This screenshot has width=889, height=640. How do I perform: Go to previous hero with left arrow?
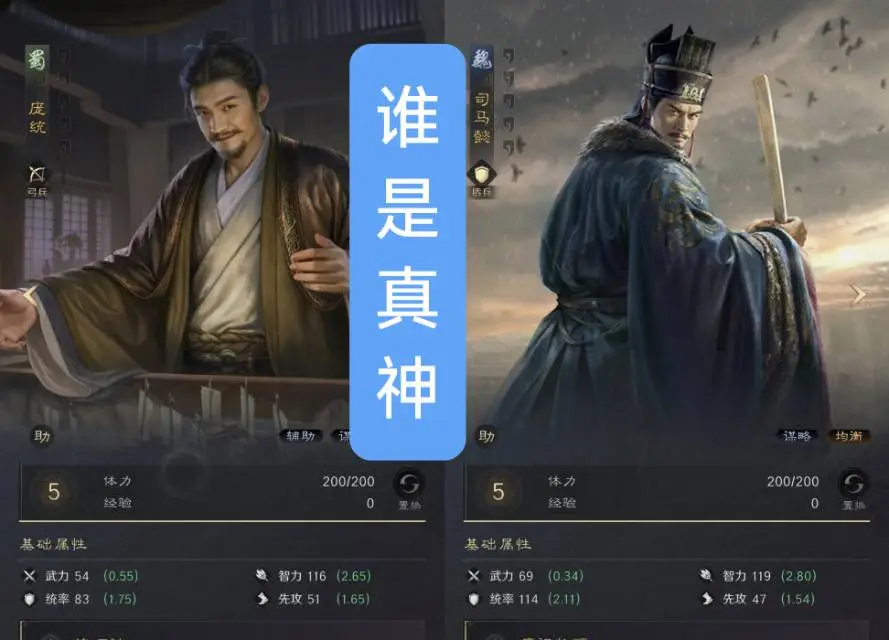pyautogui.click(x=29, y=294)
